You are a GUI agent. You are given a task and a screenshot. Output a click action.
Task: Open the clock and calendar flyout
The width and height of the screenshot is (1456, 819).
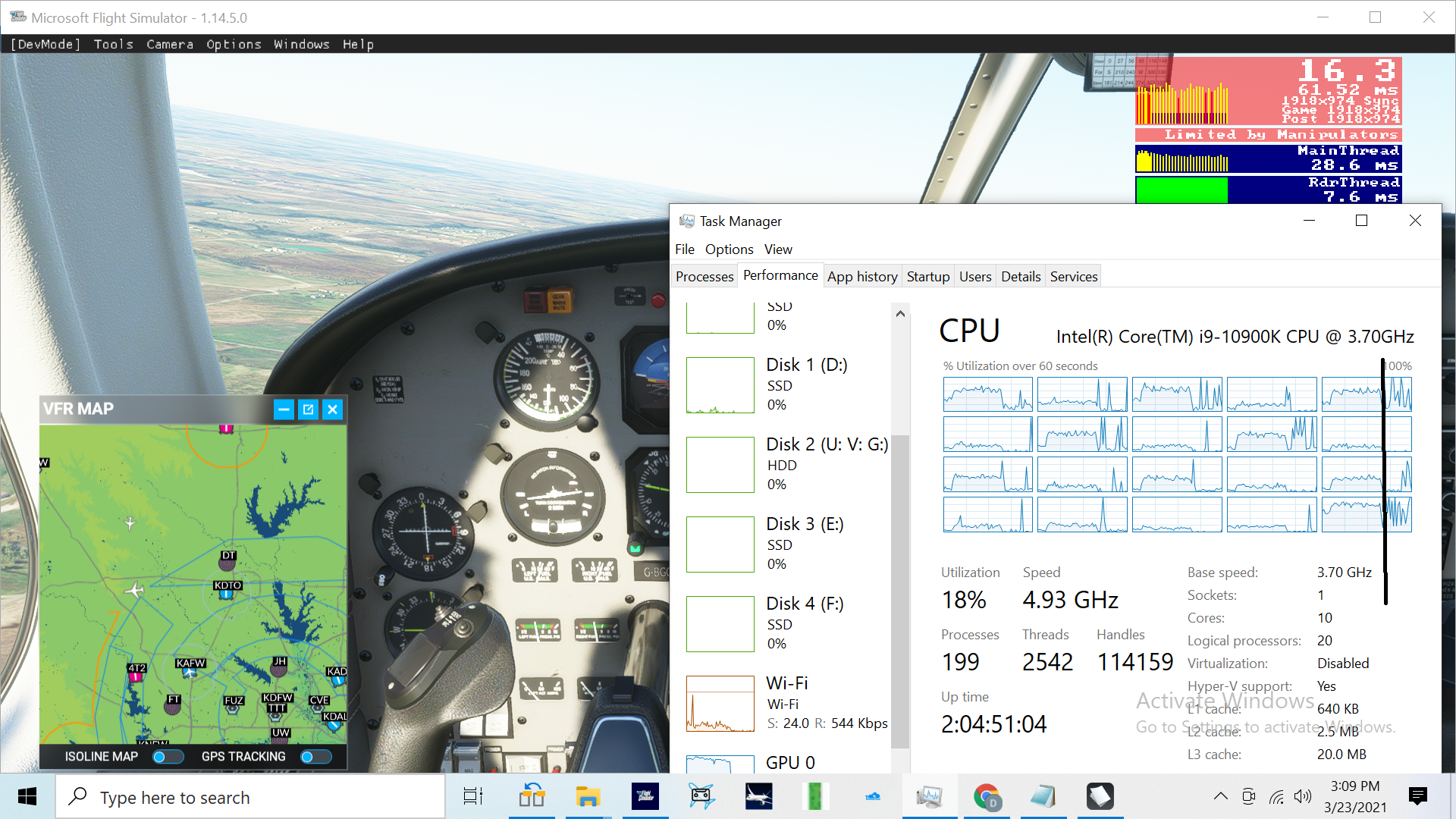coord(1355,796)
